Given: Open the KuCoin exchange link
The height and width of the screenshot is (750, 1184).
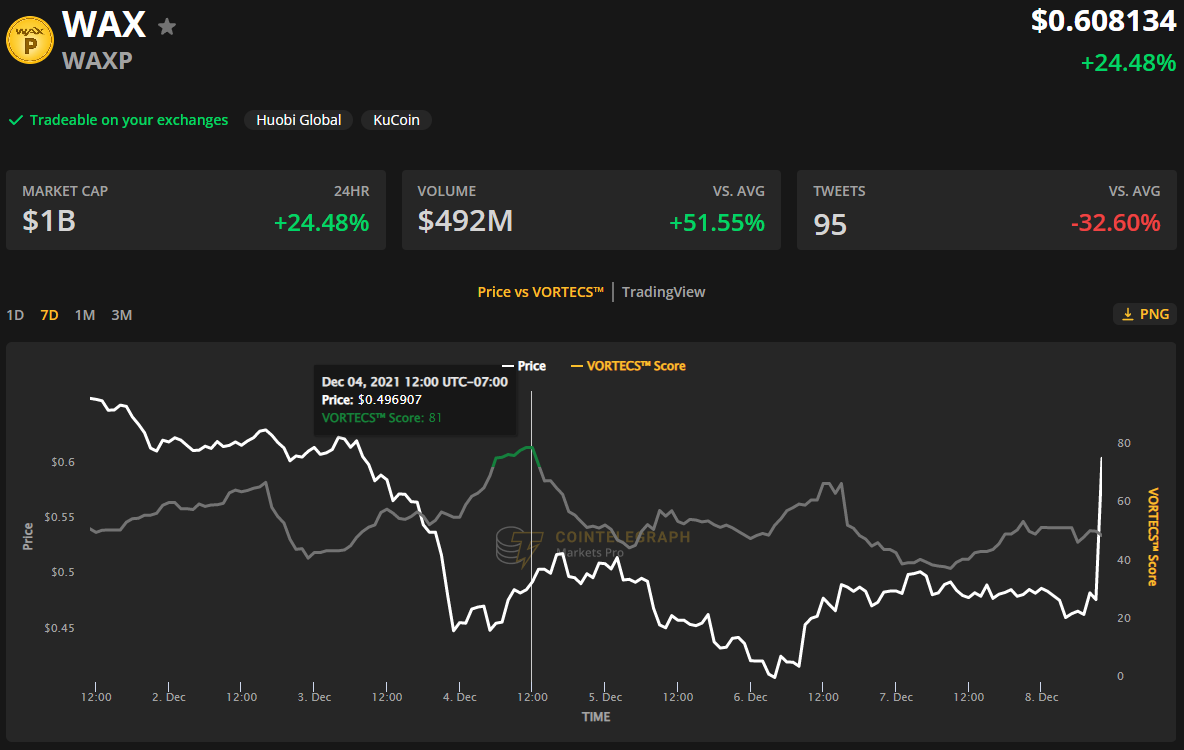Looking at the screenshot, I should (x=396, y=120).
